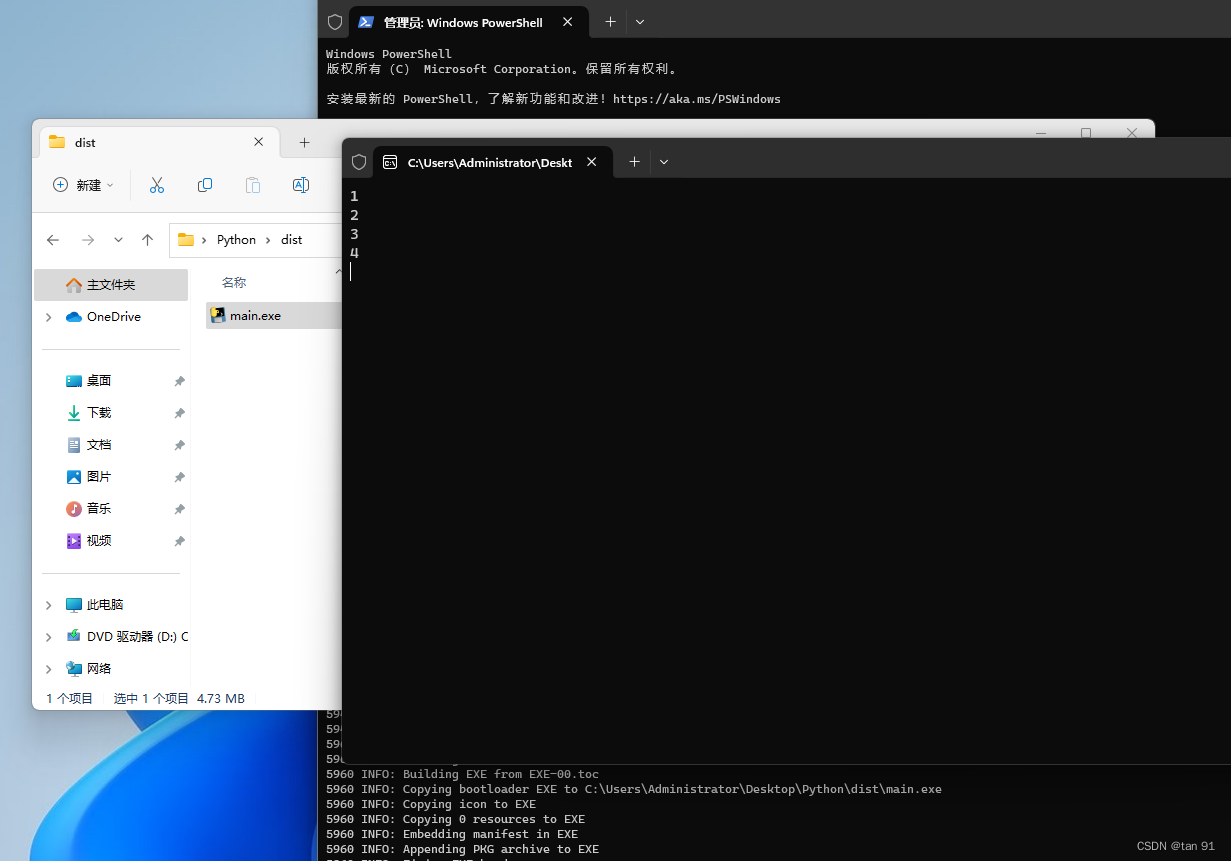Viewport: 1231px width, 861px height.
Task: Click the pin icon next to 文档
Action: pos(179,445)
